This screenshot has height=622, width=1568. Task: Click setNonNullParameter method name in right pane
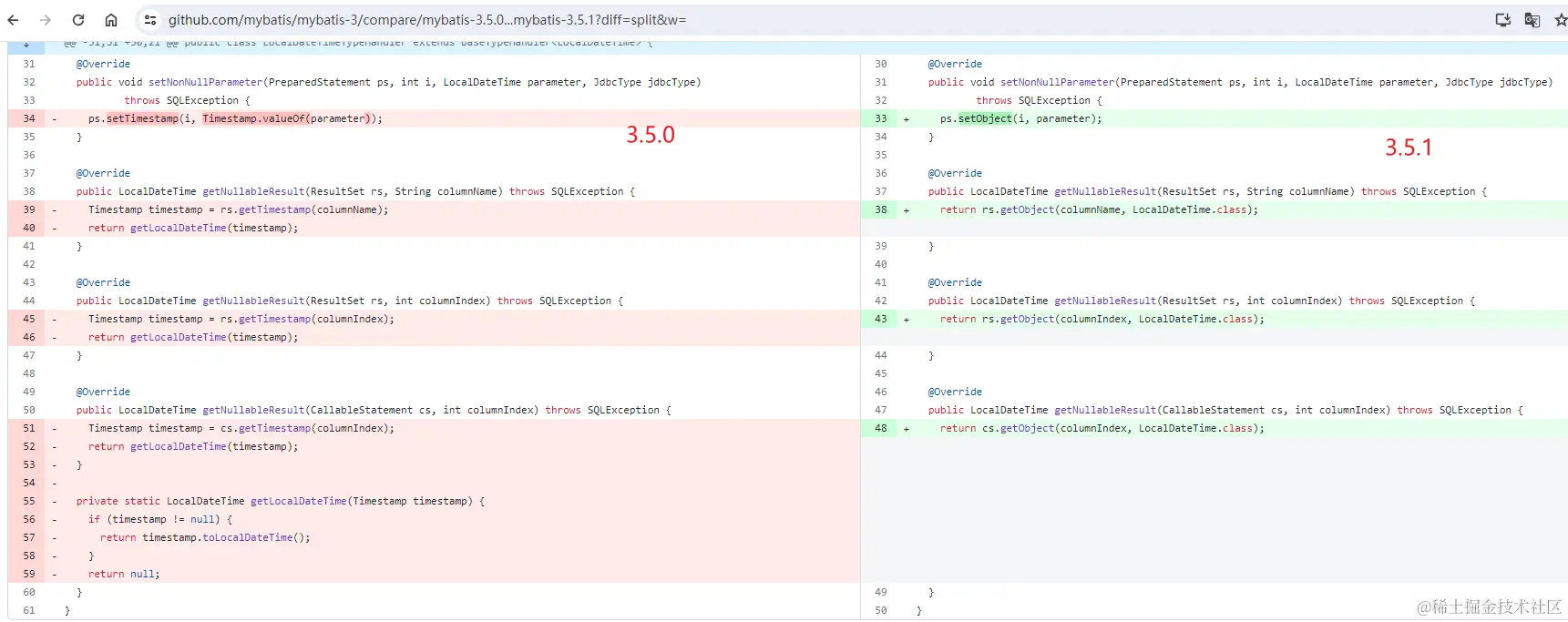click(x=1057, y=82)
